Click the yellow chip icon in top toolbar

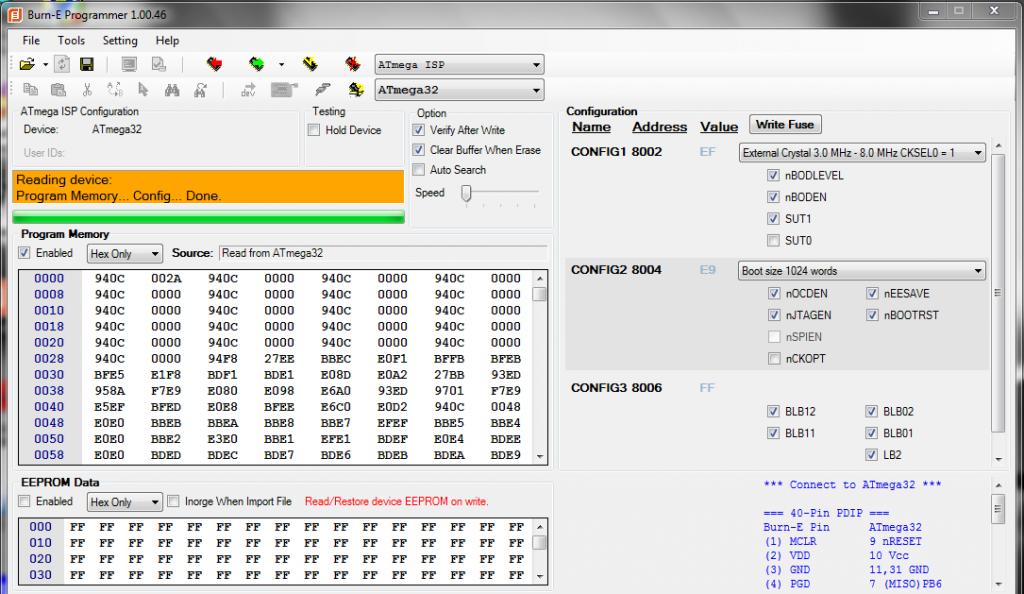[311, 64]
